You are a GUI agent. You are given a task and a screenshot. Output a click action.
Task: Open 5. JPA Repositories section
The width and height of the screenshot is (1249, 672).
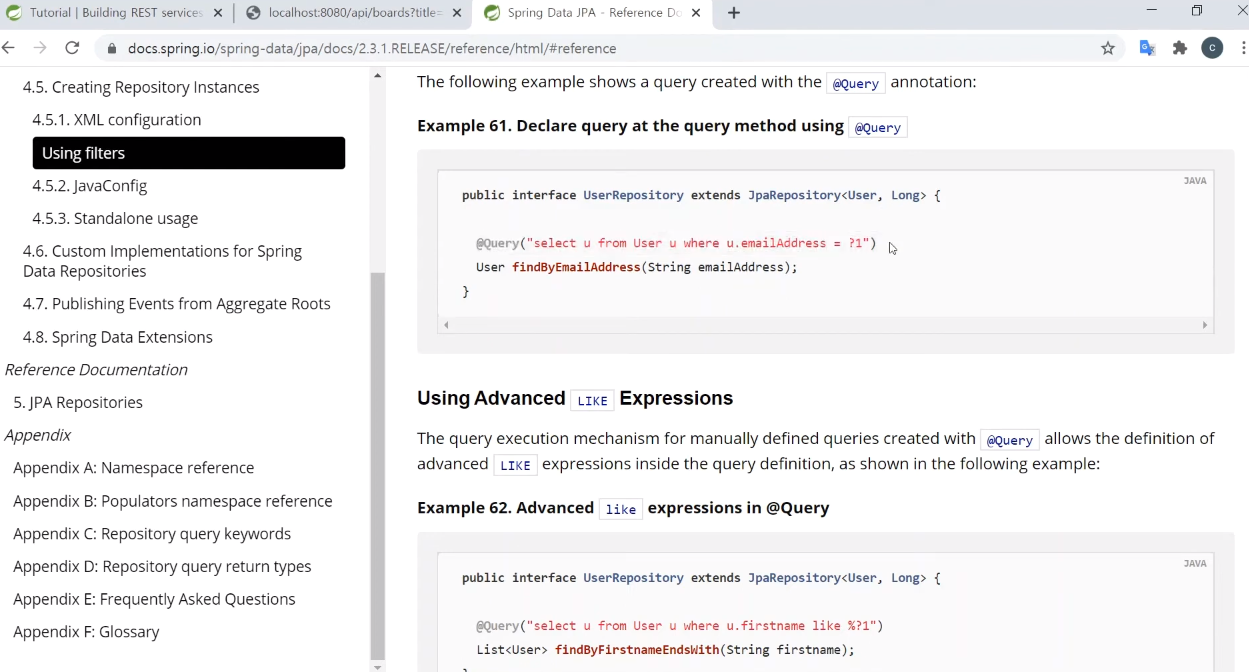pyautogui.click(x=78, y=402)
